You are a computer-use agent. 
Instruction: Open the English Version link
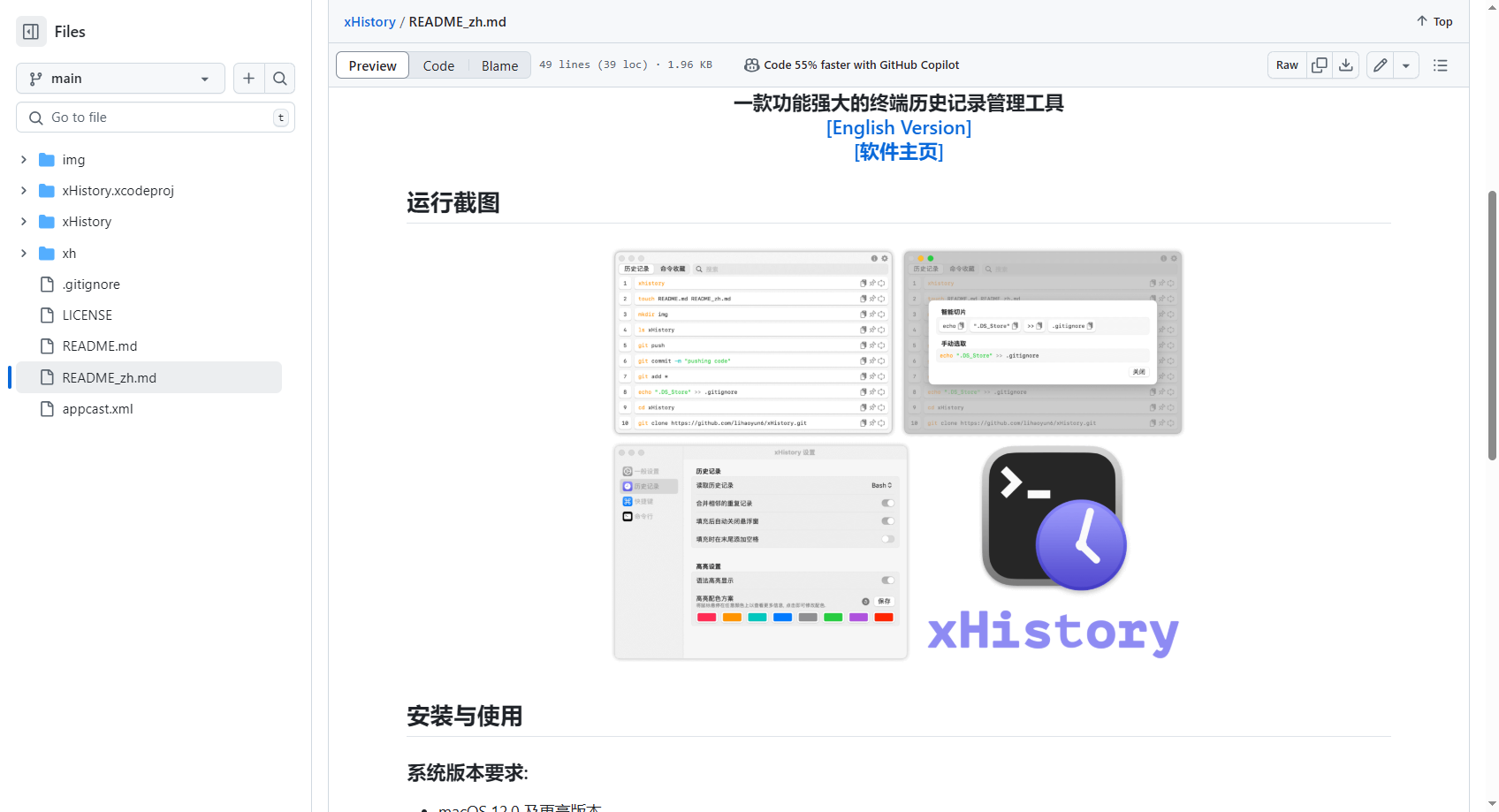[899, 128]
